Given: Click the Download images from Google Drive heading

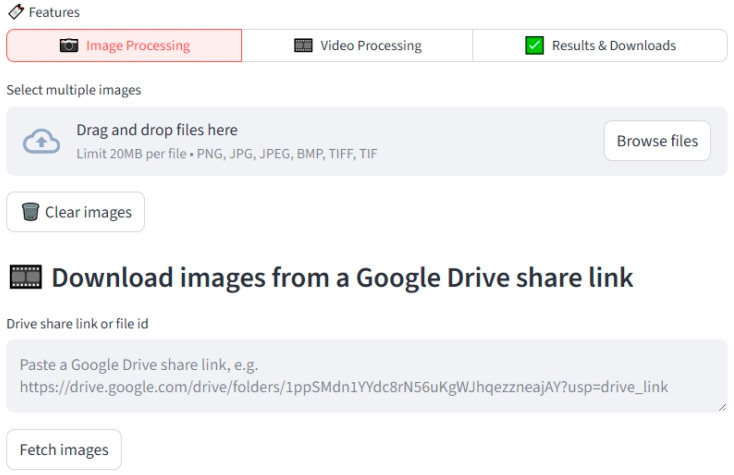Looking at the screenshot, I should click(x=342, y=278).
